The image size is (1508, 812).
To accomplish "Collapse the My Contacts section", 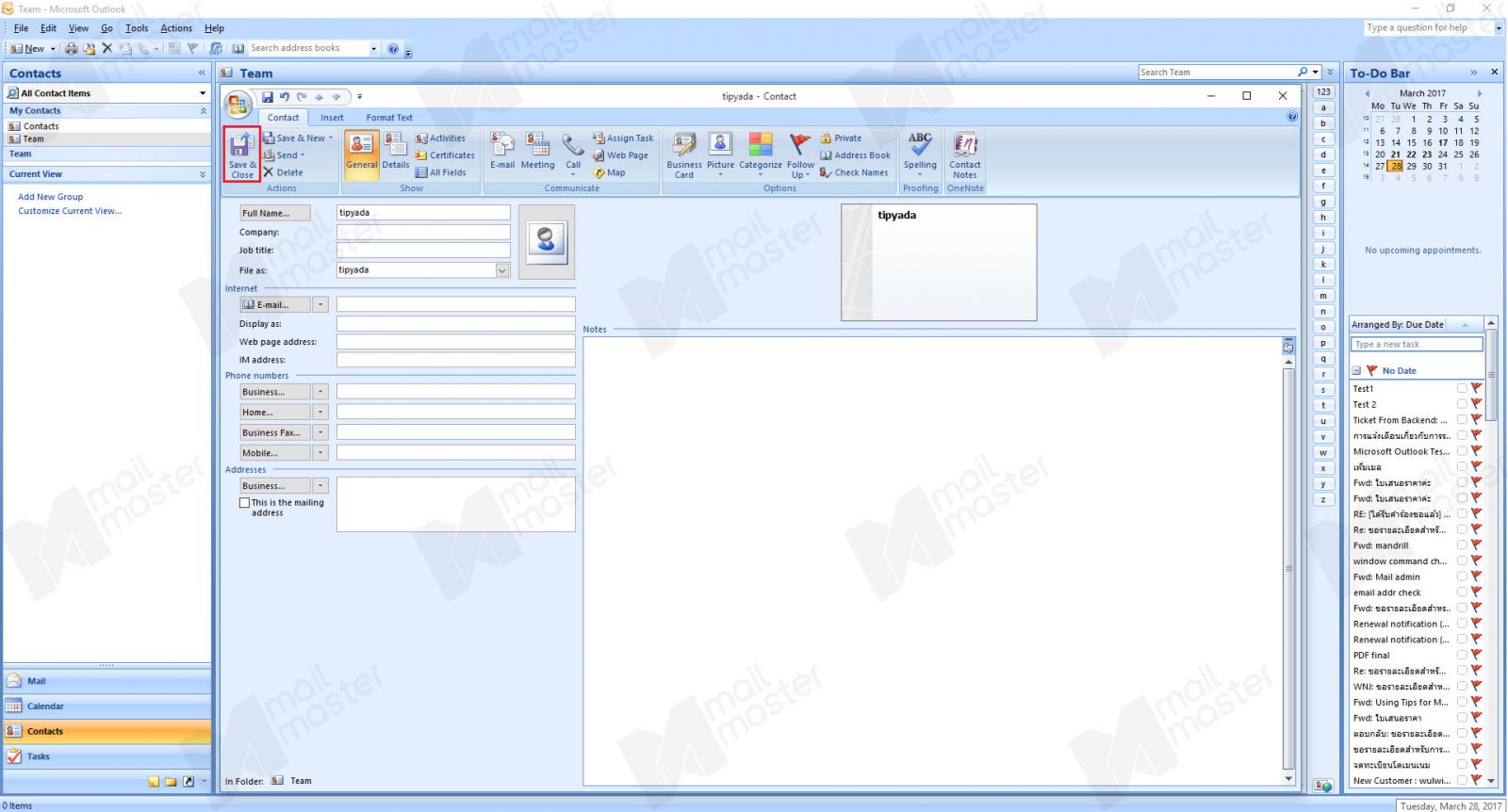I will 203,111.
